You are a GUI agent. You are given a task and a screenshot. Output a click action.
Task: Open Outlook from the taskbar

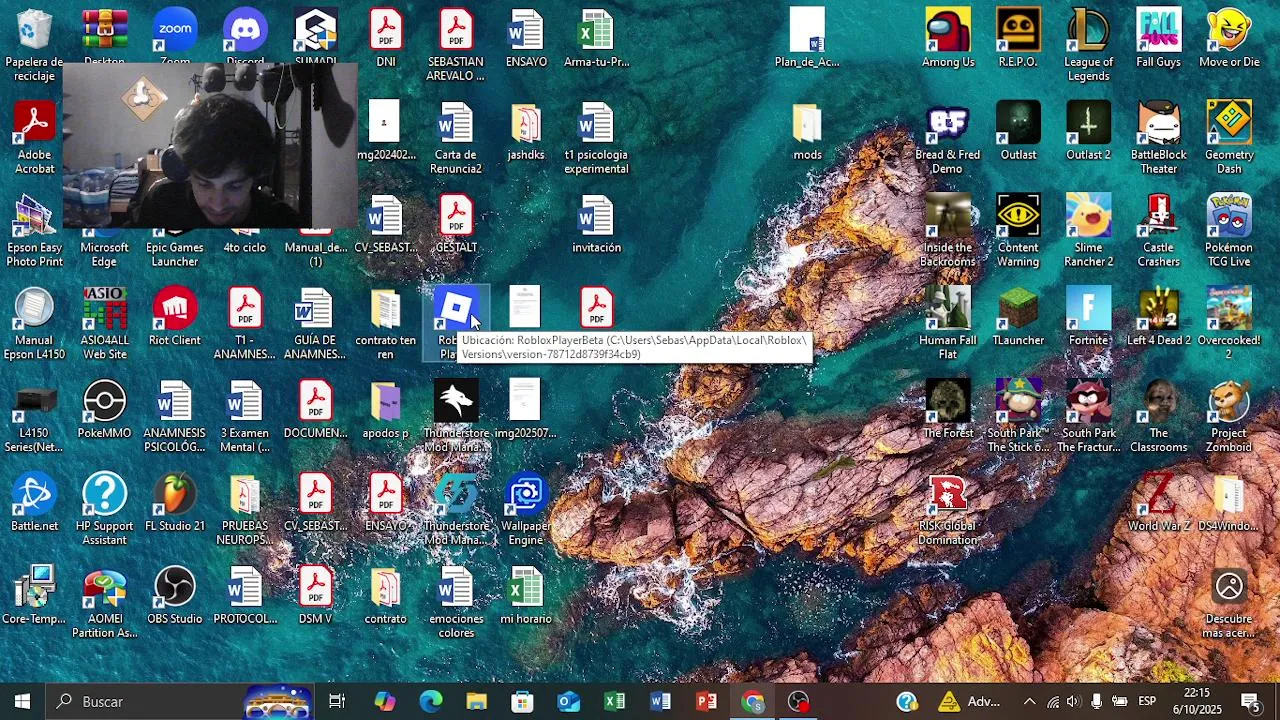click(x=568, y=701)
